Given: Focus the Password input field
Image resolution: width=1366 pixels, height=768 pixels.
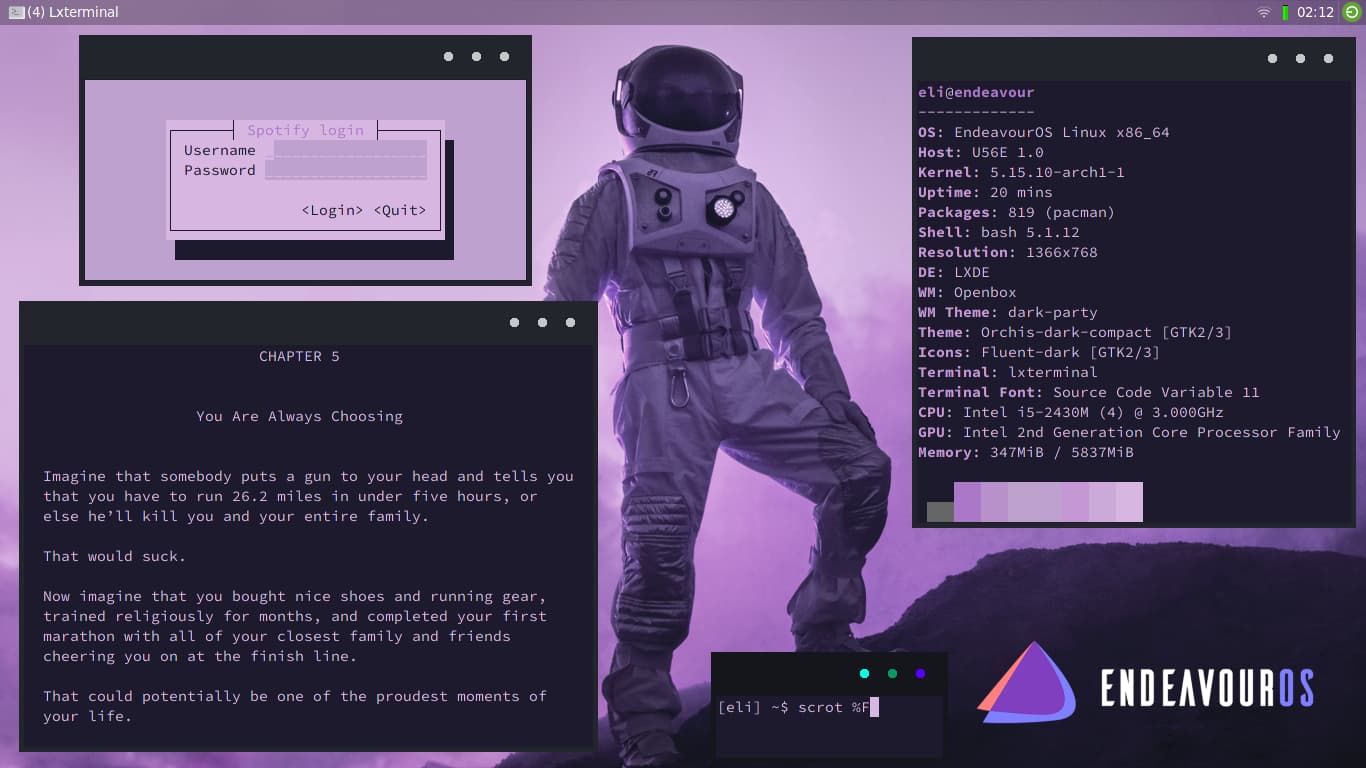Looking at the screenshot, I should pos(346,171).
